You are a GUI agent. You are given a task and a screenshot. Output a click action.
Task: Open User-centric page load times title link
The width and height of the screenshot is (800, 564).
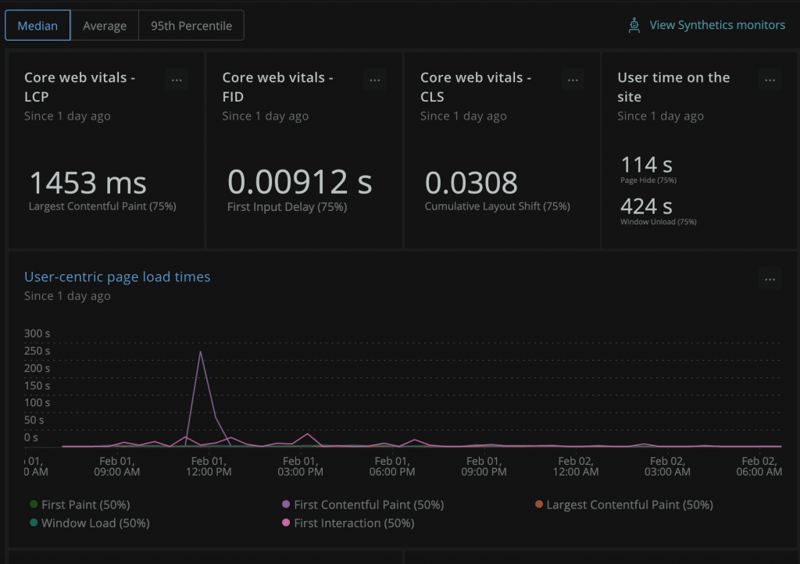tap(117, 277)
